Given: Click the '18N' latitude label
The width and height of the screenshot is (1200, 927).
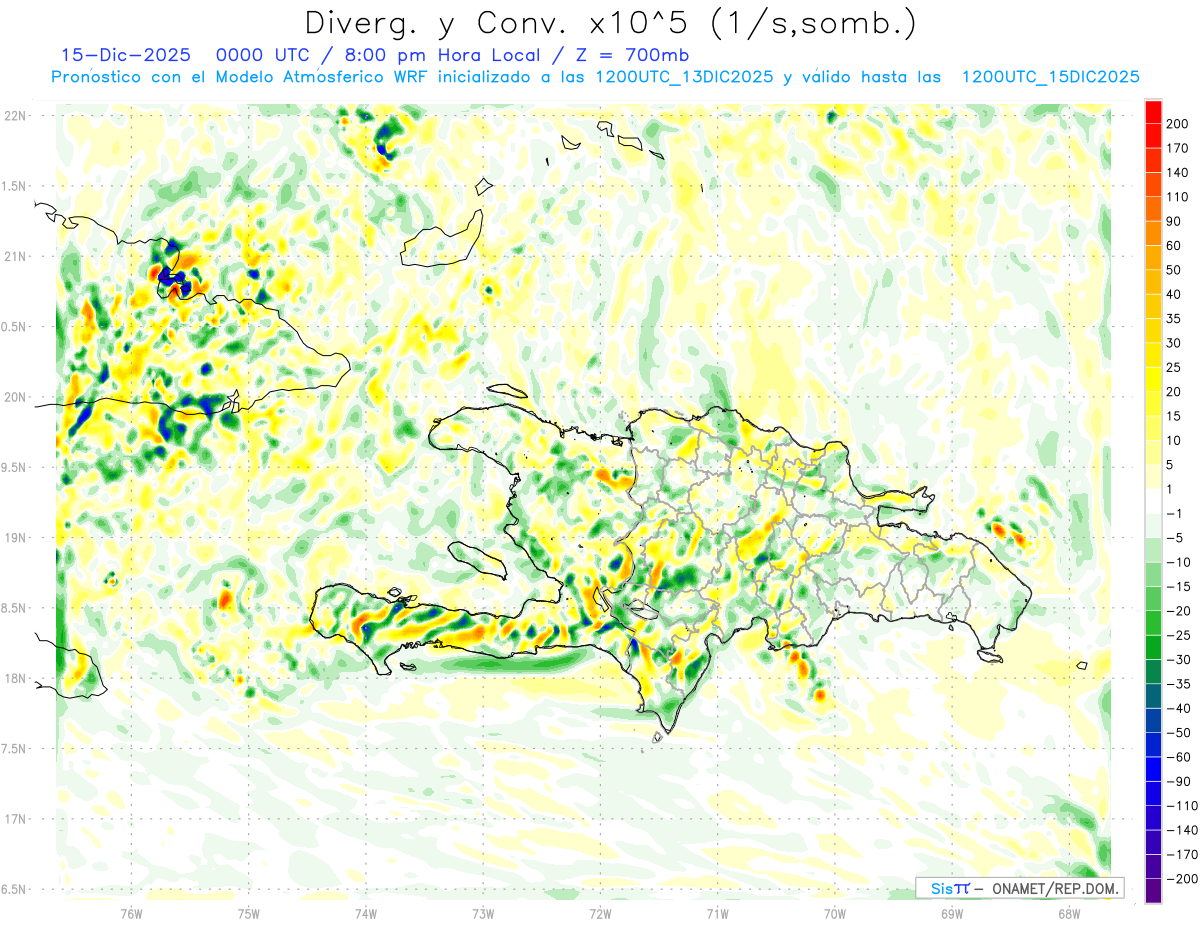Looking at the screenshot, I should (15, 678).
